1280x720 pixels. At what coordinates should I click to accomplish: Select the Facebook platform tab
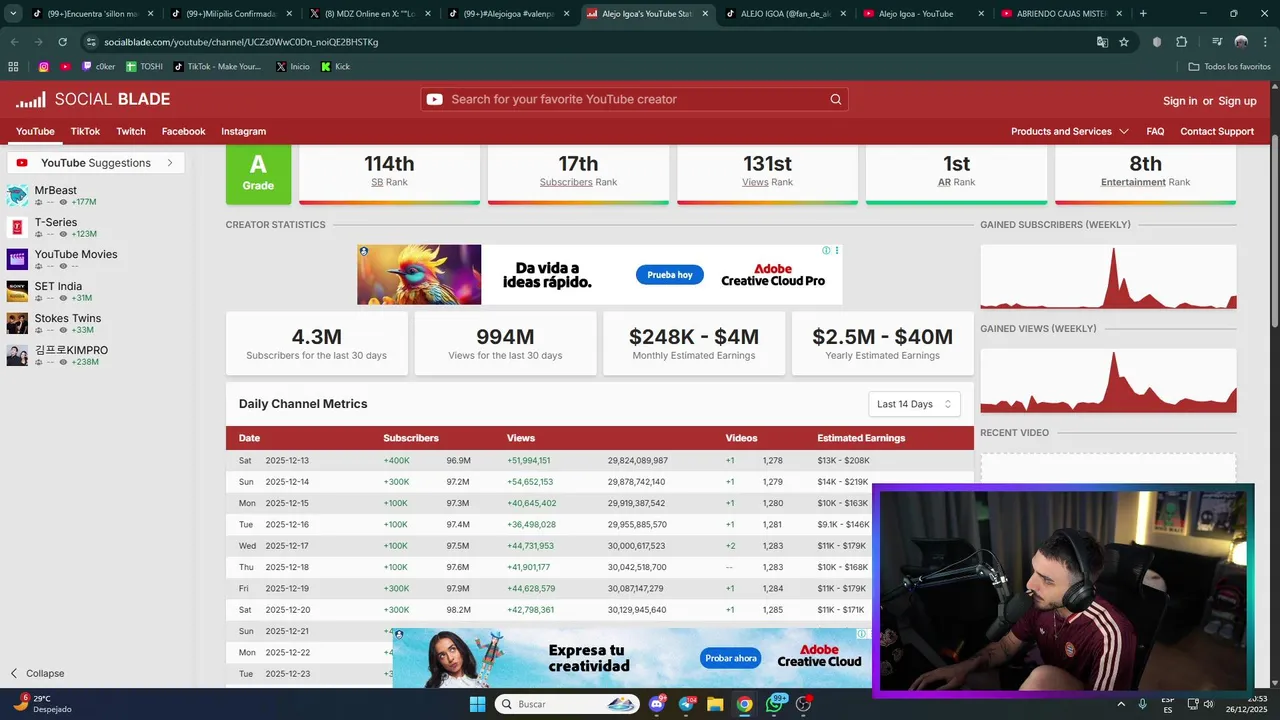pyautogui.click(x=184, y=131)
